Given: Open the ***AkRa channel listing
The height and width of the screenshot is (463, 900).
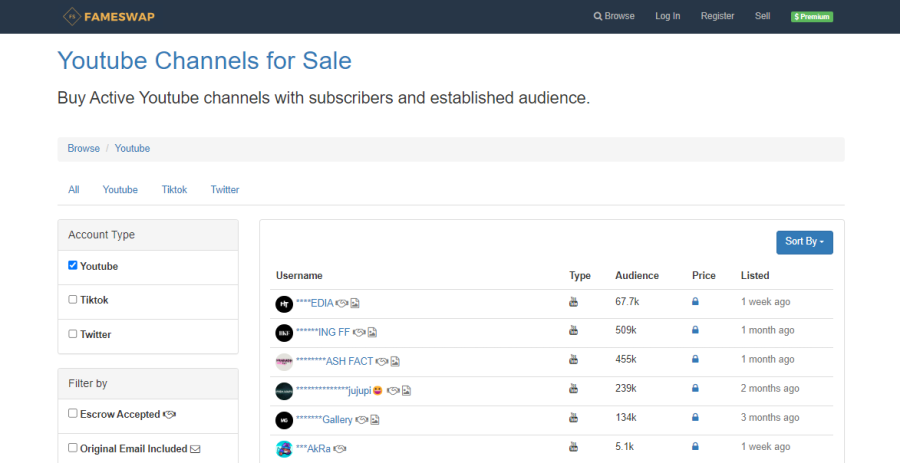Looking at the screenshot, I should pos(313,449).
